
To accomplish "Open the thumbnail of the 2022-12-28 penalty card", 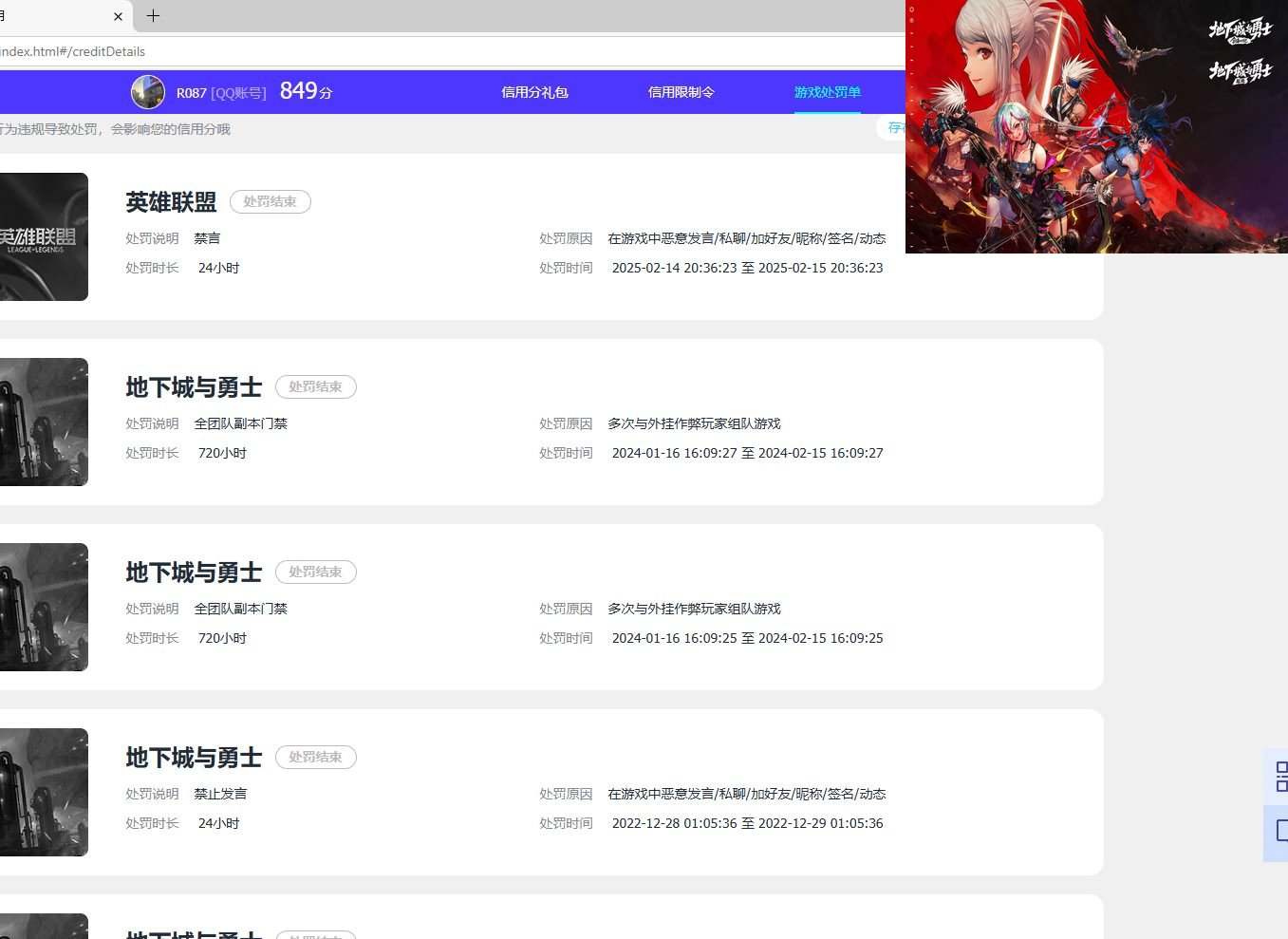I will (44, 792).
